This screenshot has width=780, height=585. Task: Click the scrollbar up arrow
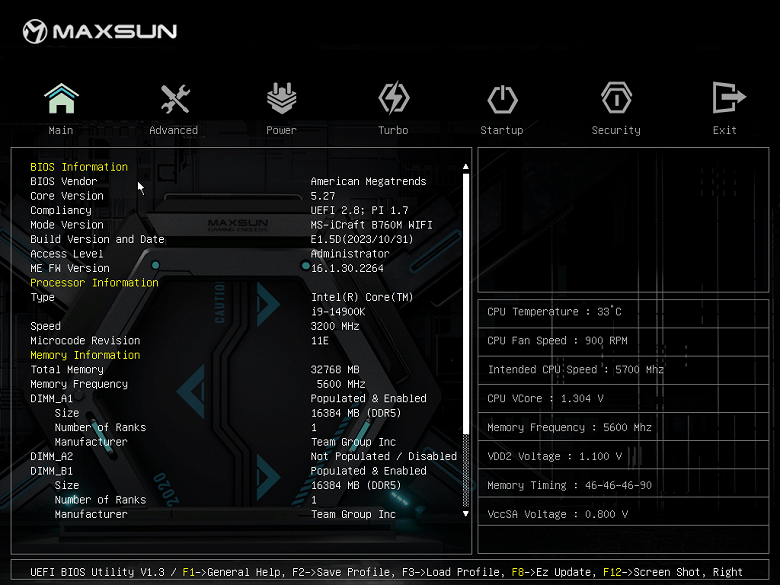466,167
